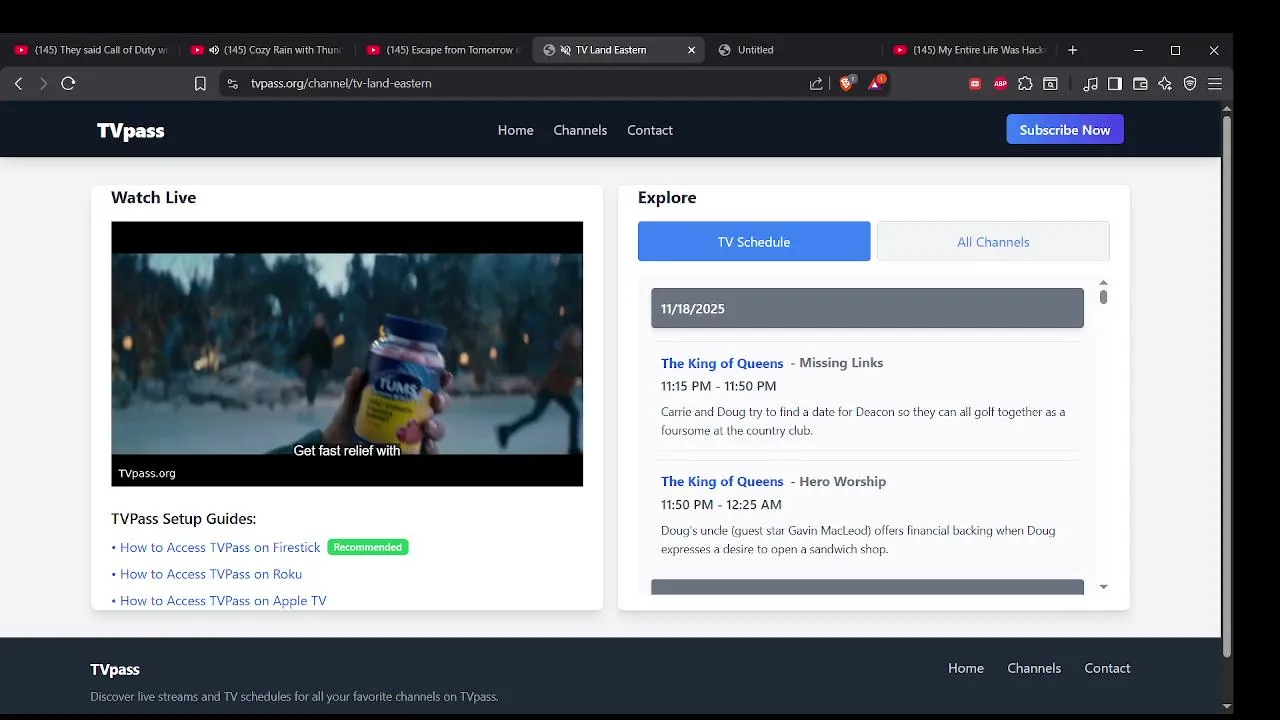
Task: Click '11:15 PM - 11:50 PM' time text
Action: (718, 386)
